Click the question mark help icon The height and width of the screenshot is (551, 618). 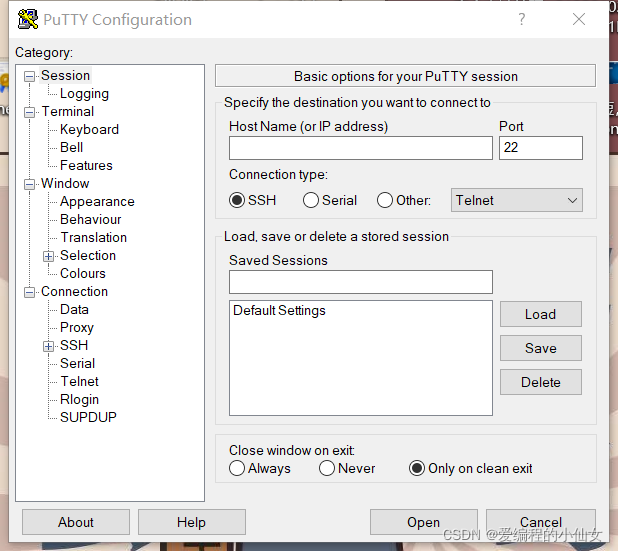click(x=521, y=19)
